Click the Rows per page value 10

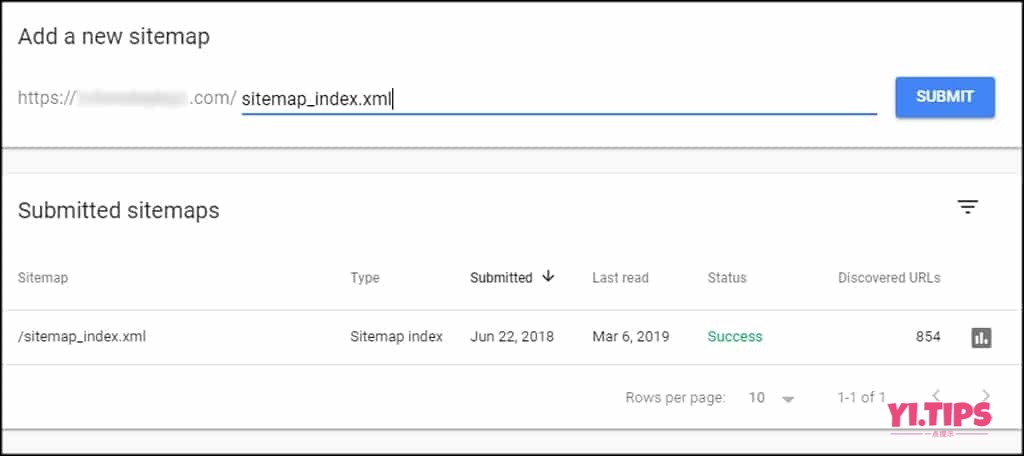pyautogui.click(x=757, y=398)
